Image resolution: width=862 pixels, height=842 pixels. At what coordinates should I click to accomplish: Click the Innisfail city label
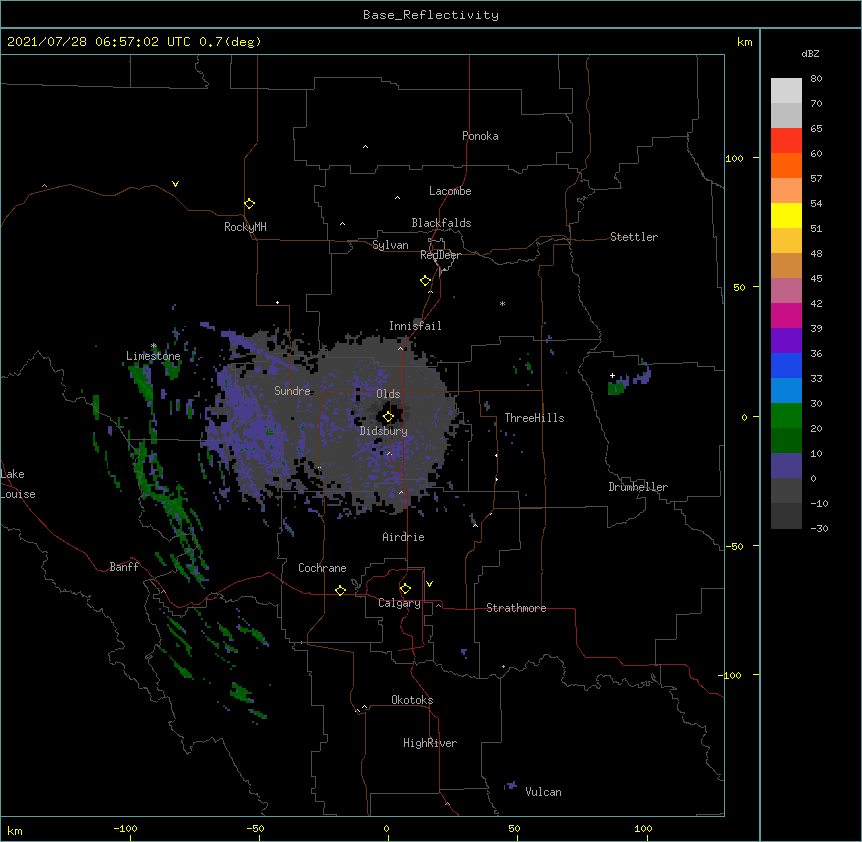click(415, 326)
